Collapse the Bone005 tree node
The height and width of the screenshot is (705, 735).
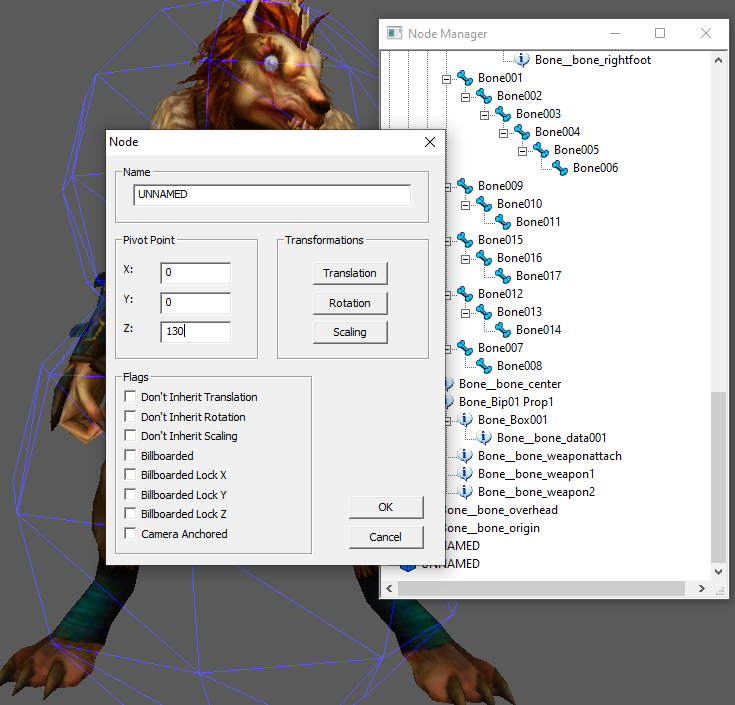522,151
